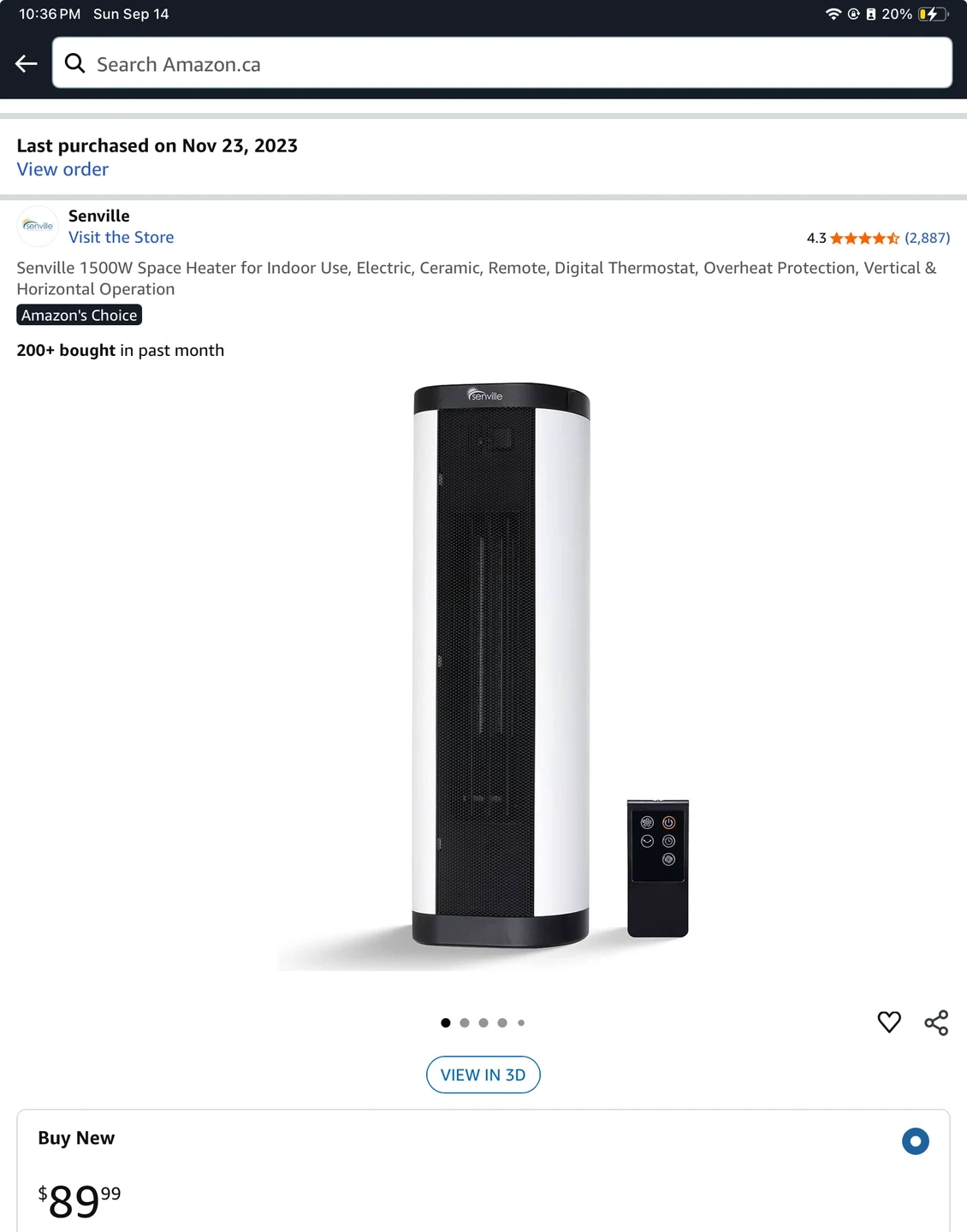This screenshot has height=1232, width=967.
Task: Click the search magnifier icon
Action: [x=75, y=63]
